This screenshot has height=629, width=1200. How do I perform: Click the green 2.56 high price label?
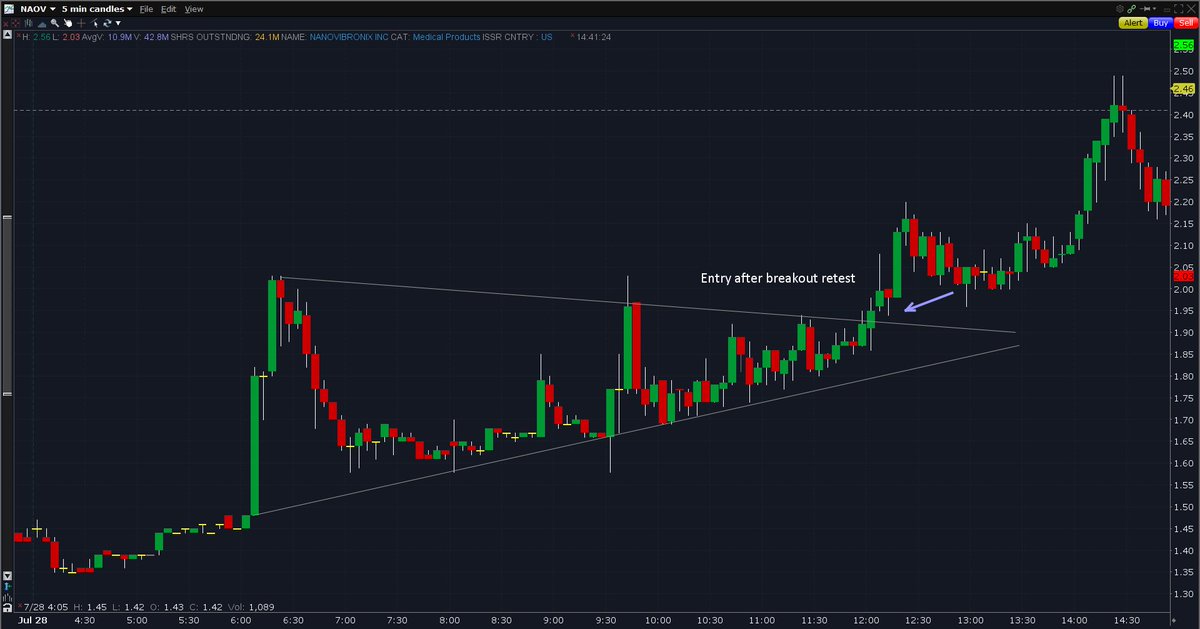tap(1184, 46)
